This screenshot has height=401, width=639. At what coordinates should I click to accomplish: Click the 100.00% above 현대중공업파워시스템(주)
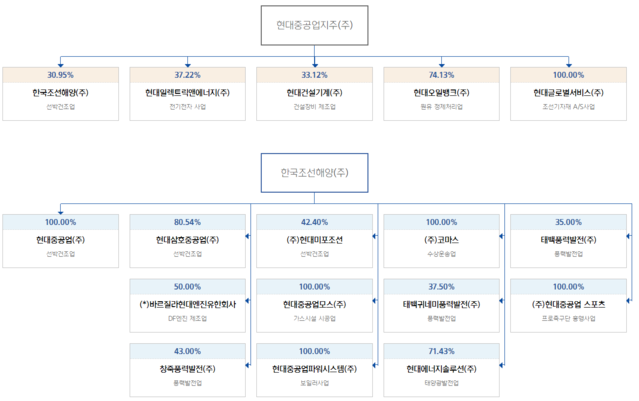pyautogui.click(x=314, y=351)
